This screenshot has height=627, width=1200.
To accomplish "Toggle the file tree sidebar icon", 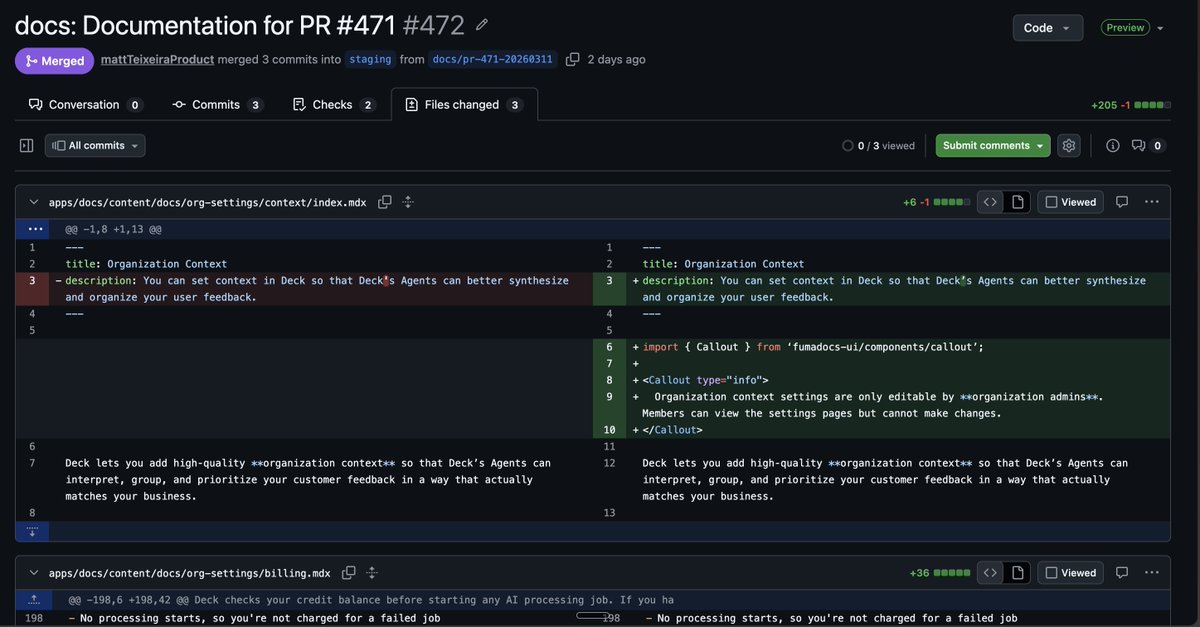I will (x=27, y=146).
